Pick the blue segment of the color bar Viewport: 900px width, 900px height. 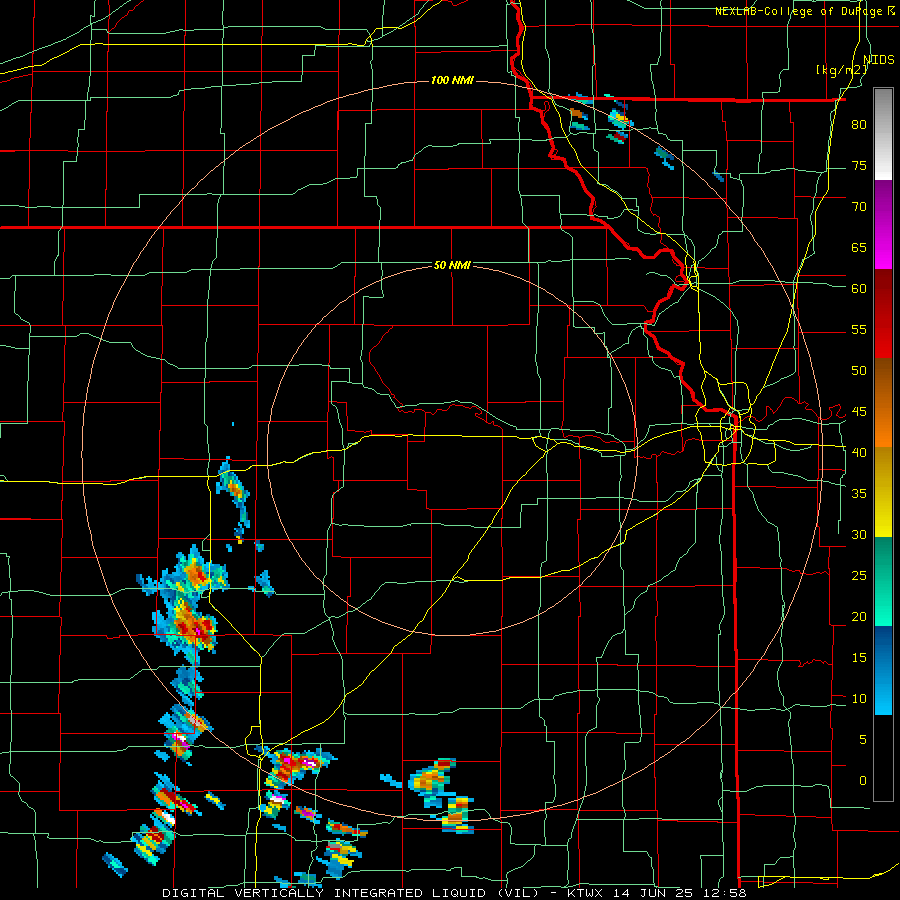pyautogui.click(x=883, y=670)
